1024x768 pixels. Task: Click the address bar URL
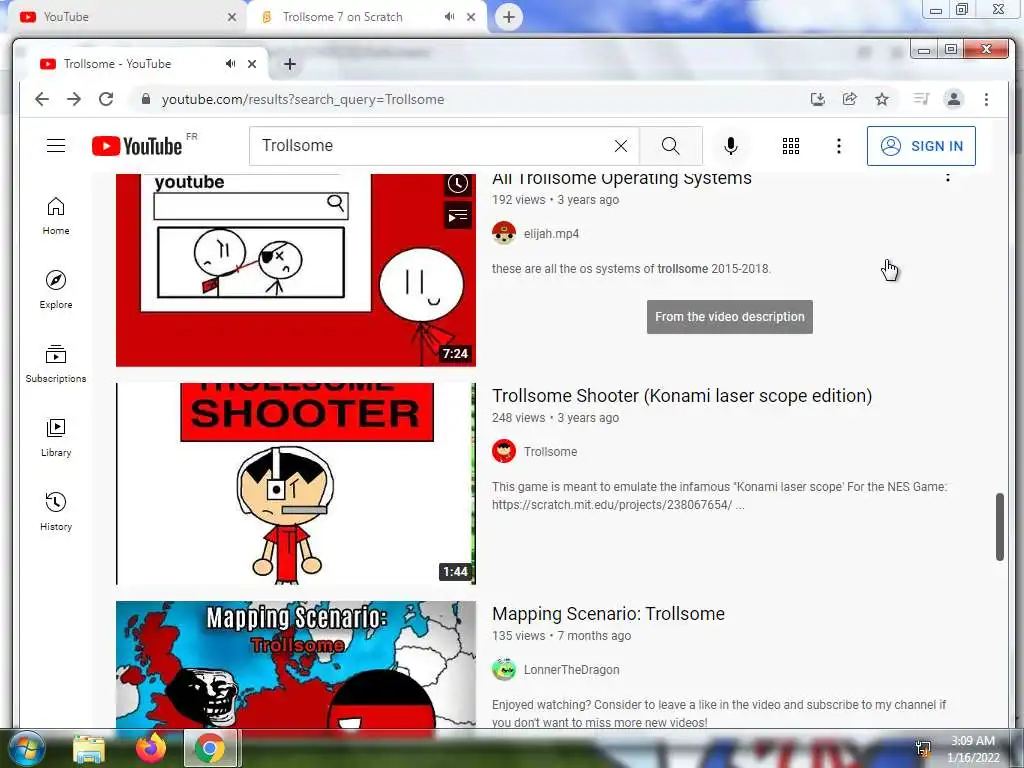[303, 99]
